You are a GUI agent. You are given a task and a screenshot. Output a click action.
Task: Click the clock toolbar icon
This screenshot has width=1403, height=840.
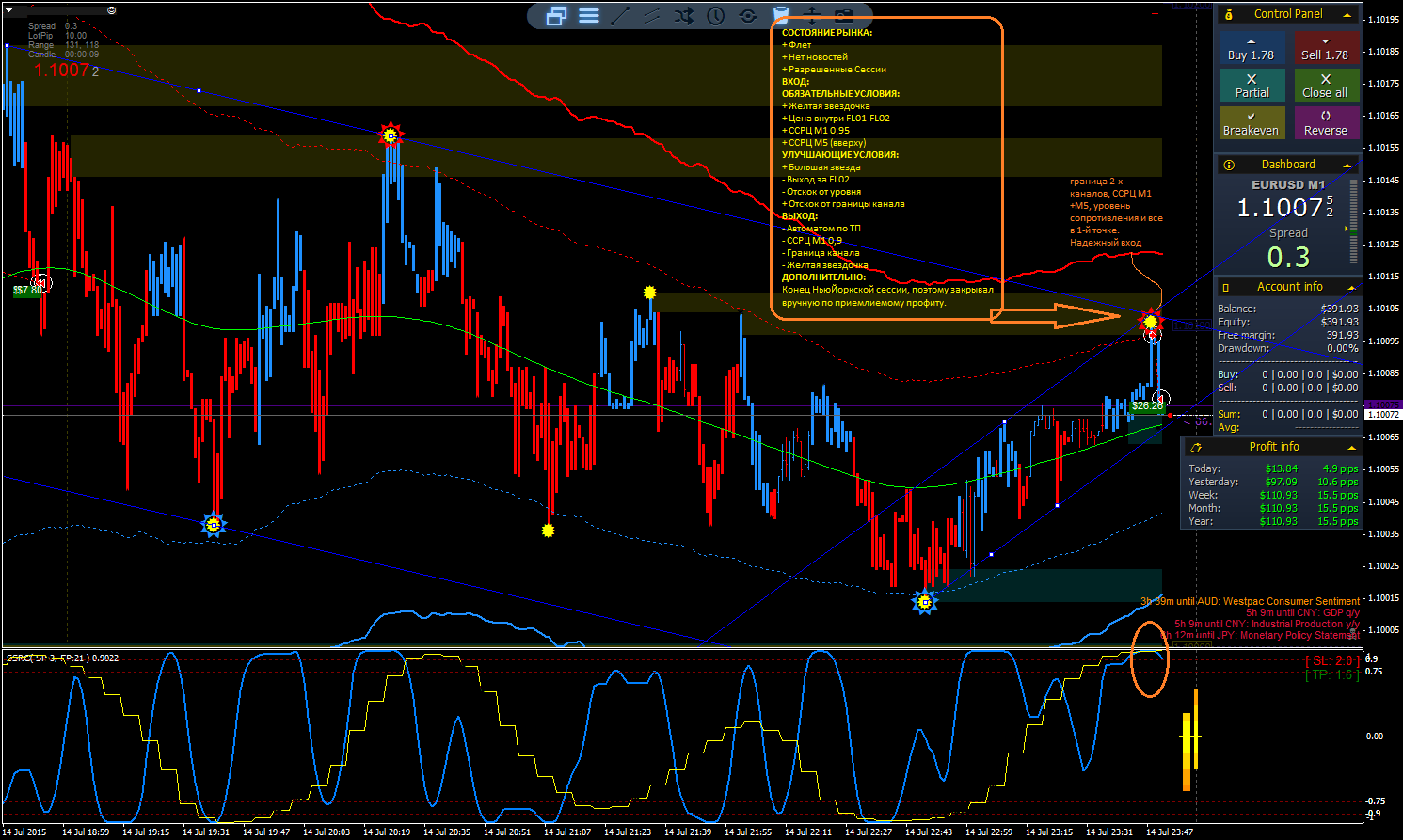pyautogui.click(x=716, y=16)
